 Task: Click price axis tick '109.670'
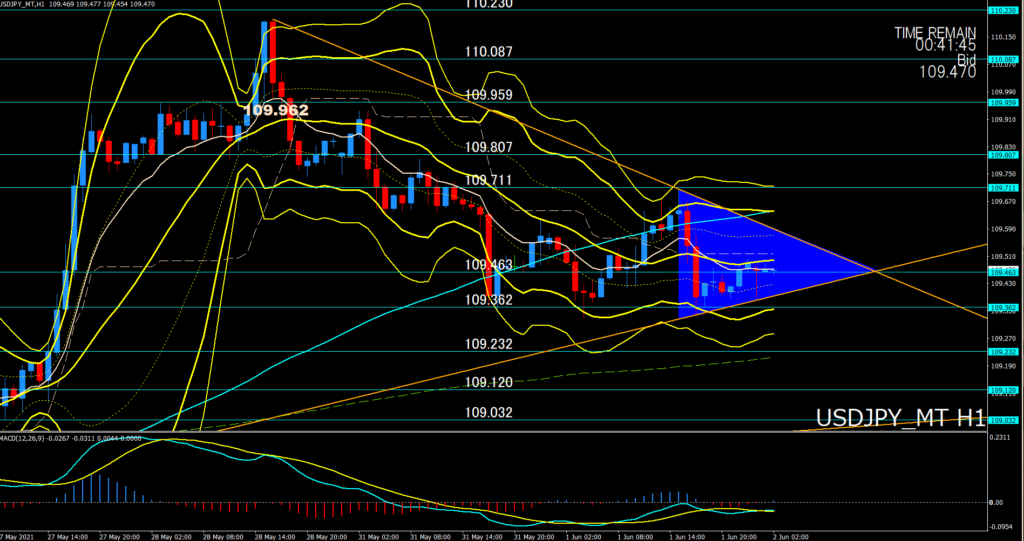(1004, 202)
